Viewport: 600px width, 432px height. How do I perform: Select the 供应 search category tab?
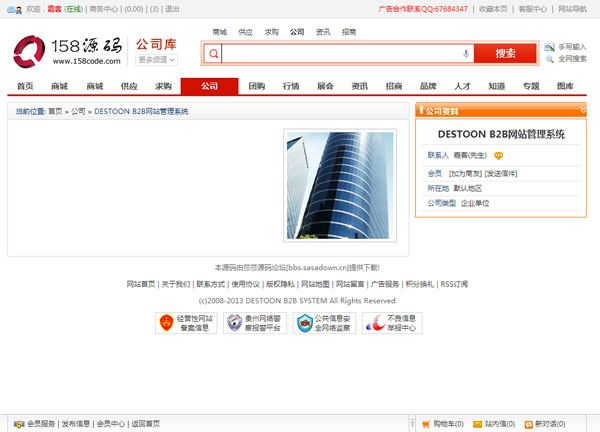[245, 32]
